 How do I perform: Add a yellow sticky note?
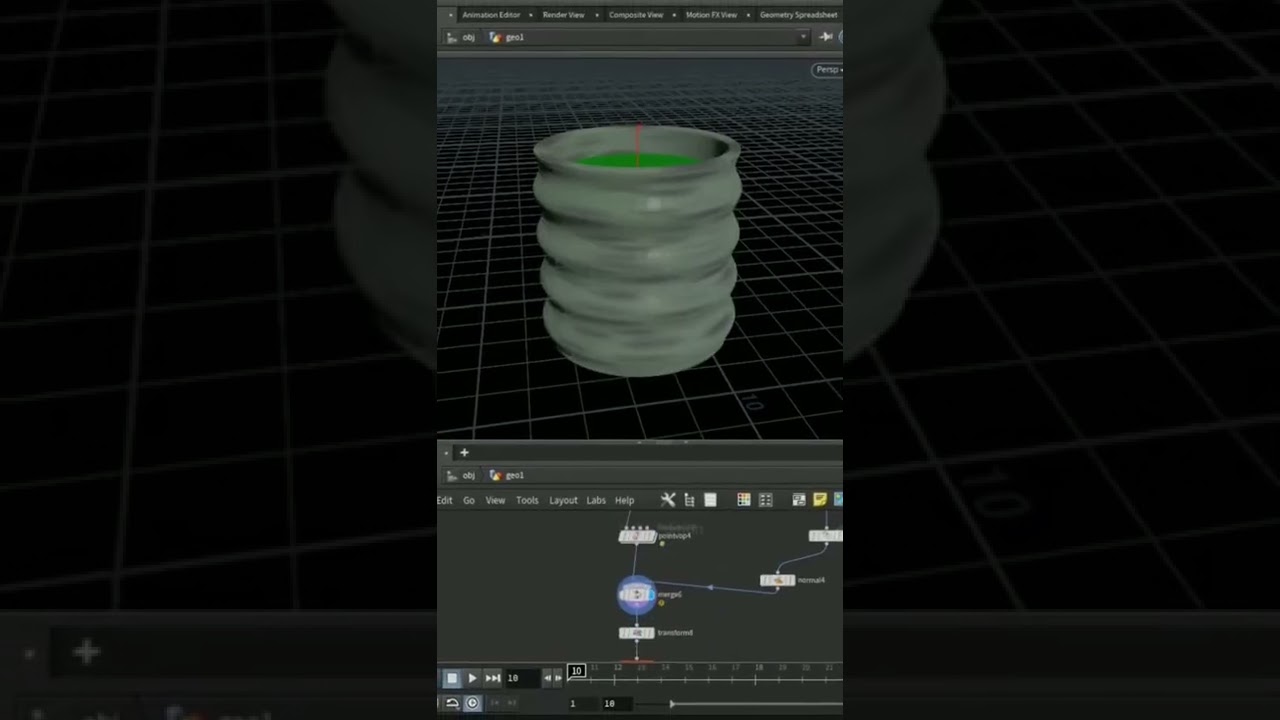click(820, 500)
